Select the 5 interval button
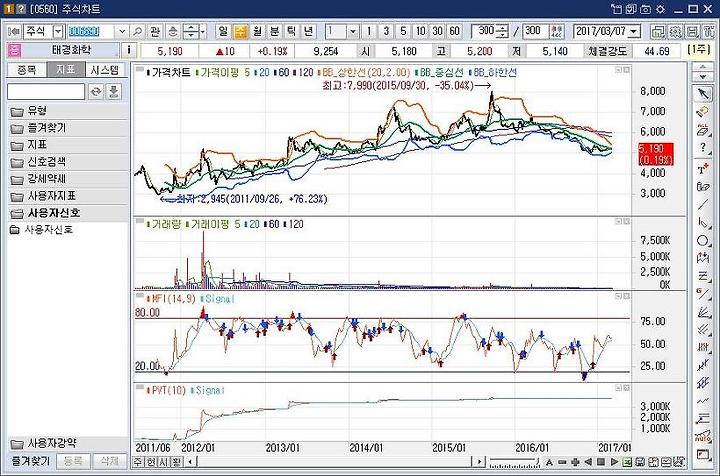The image size is (720, 476). pyautogui.click(x=403, y=32)
